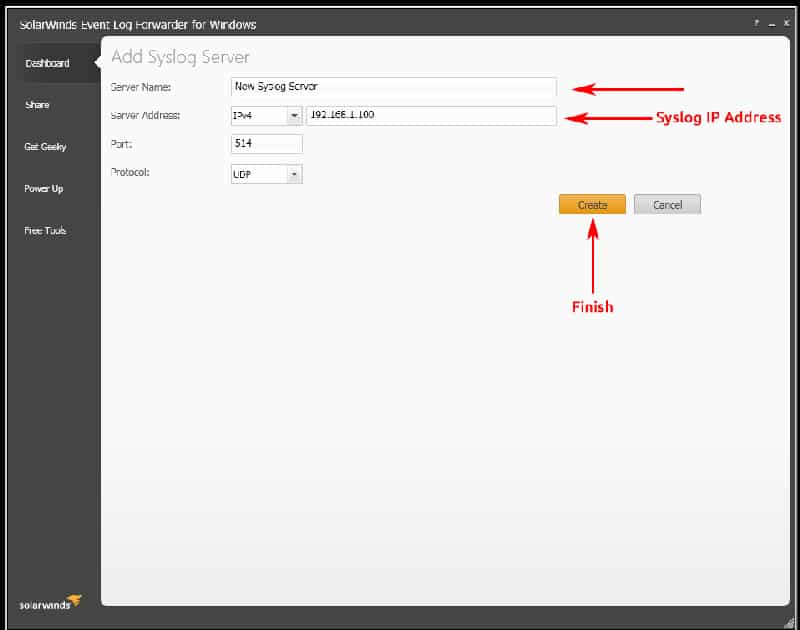800x630 pixels.
Task: Click the dropdown arrow beside UDP
Action: pos(296,173)
